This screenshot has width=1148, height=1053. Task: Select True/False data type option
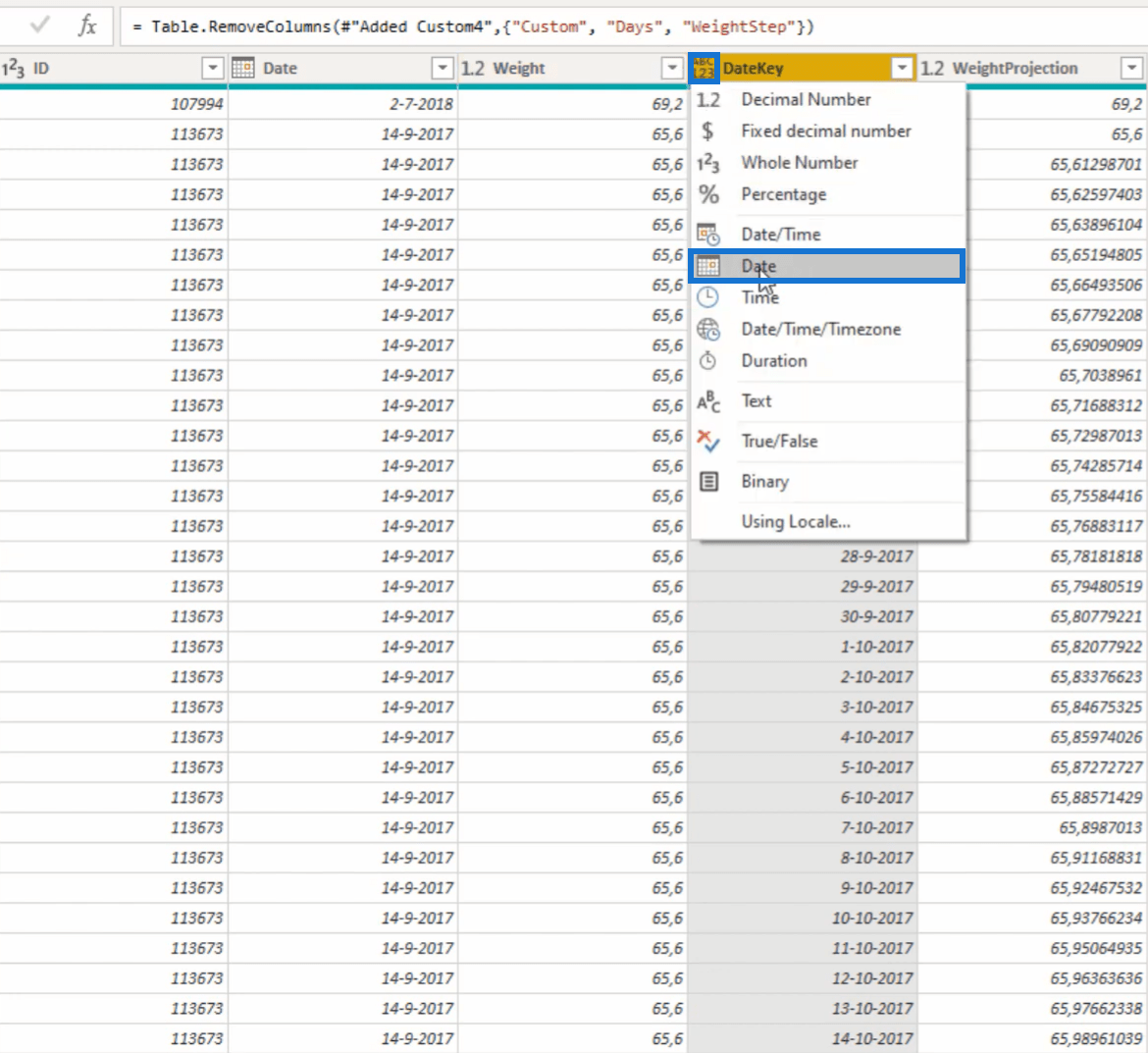point(827,441)
